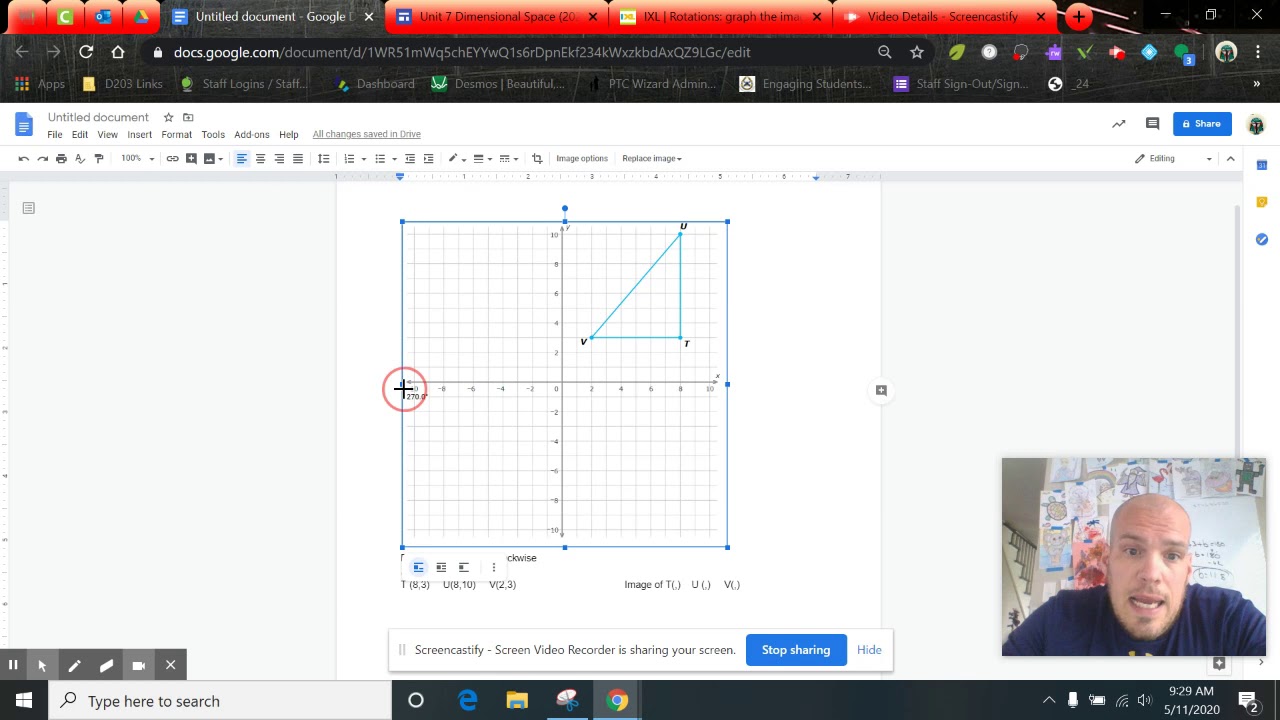This screenshot has height=720, width=1280.
Task: Click the Spelling and grammar check icon
Action: (x=80, y=158)
